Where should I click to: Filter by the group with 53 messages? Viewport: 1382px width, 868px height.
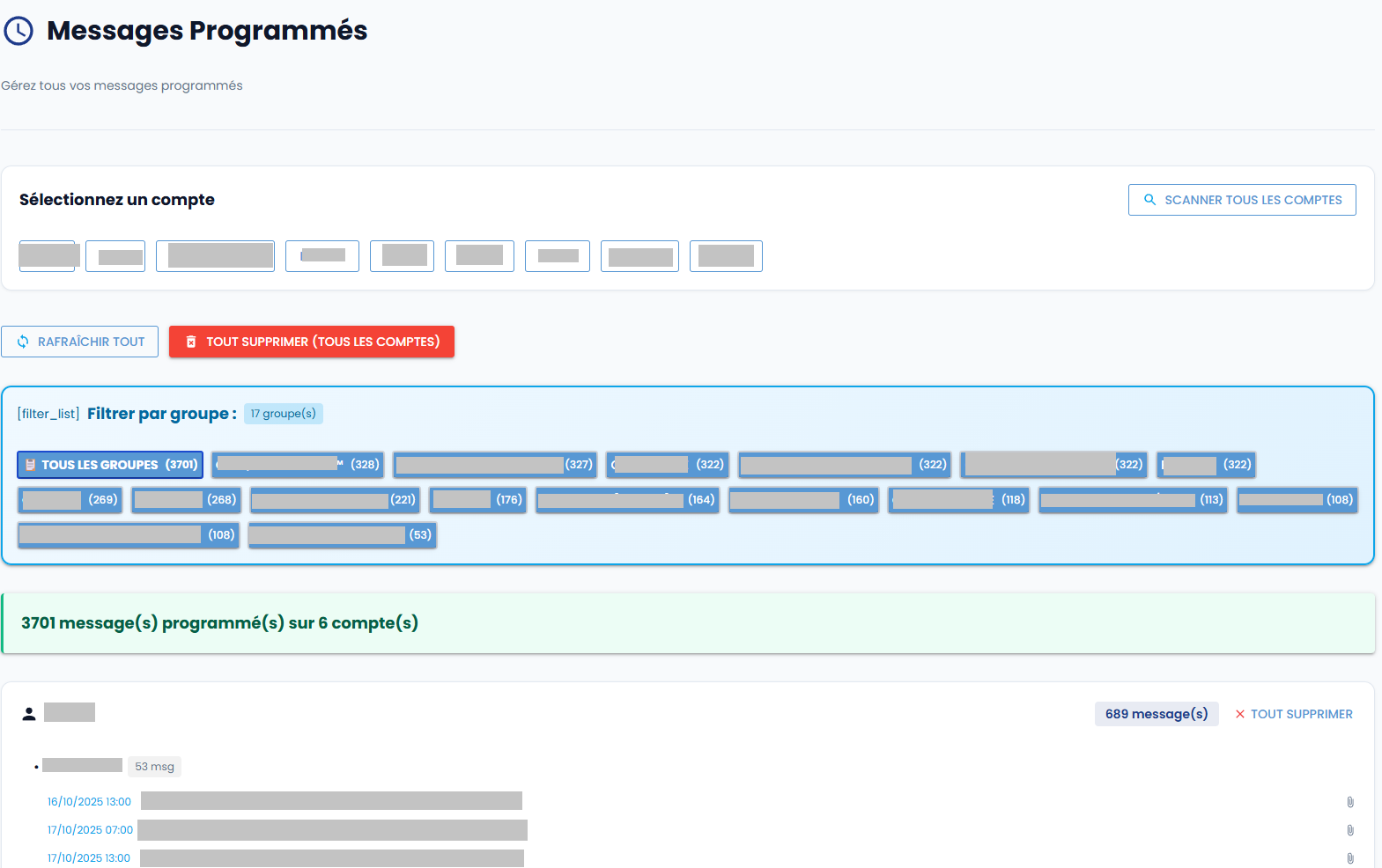point(342,535)
